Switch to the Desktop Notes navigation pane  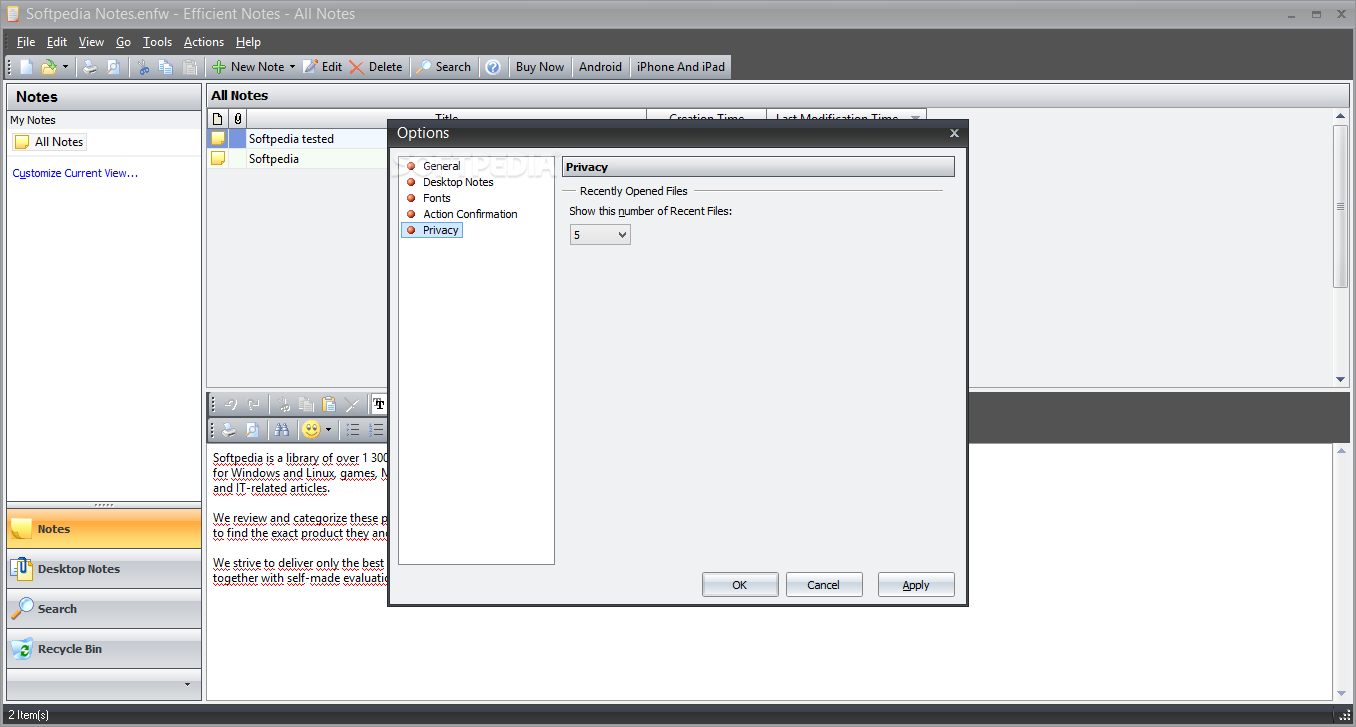pos(104,569)
